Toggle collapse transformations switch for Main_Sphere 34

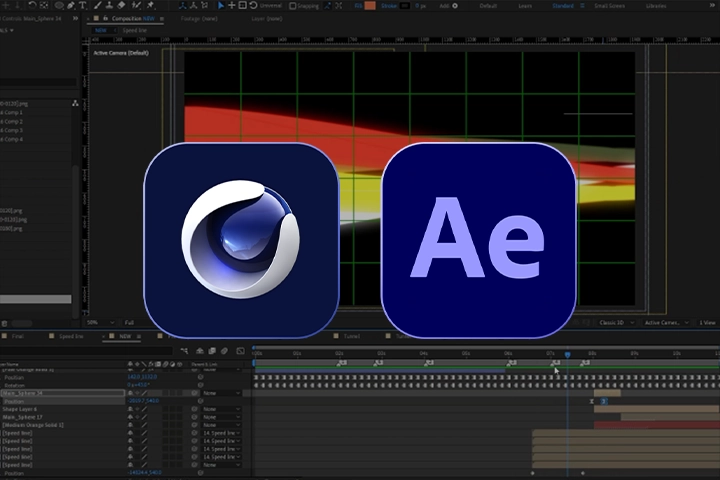click(137, 393)
